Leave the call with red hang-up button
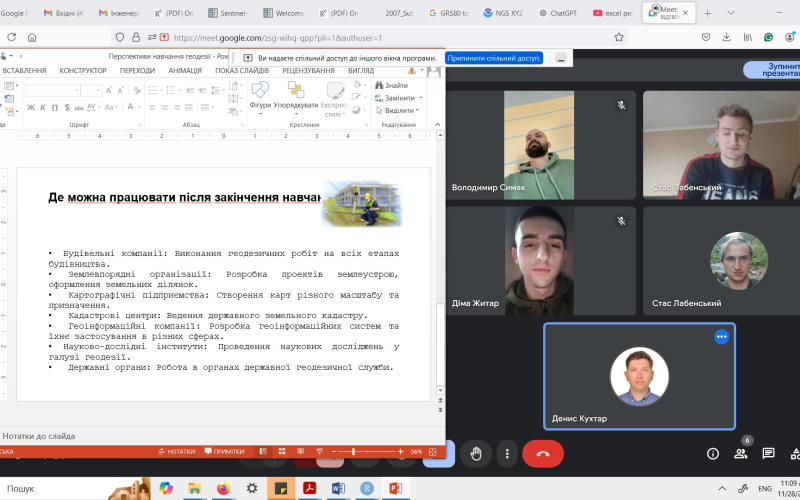The image size is (800, 500). tap(543, 453)
